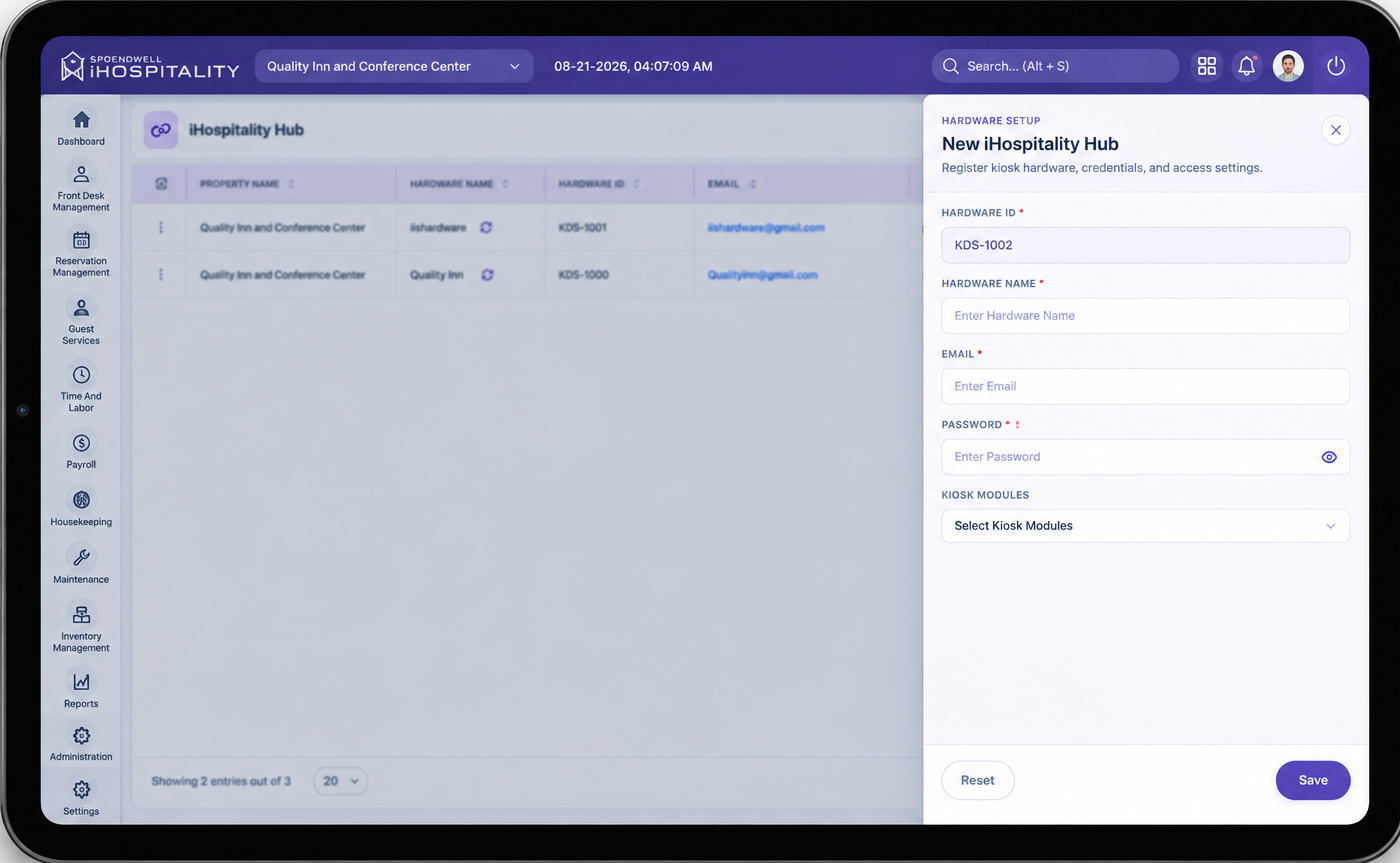Focus the Hardware Name input field
This screenshot has height=863, width=1400.
[x=1146, y=316]
